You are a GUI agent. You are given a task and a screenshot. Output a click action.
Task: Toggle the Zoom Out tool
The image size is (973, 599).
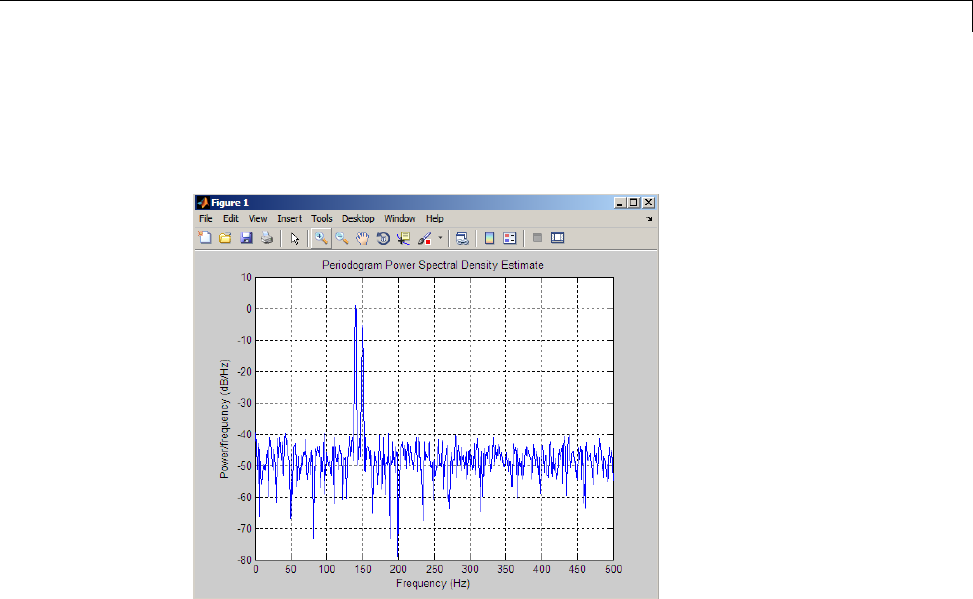pyautogui.click(x=342, y=238)
